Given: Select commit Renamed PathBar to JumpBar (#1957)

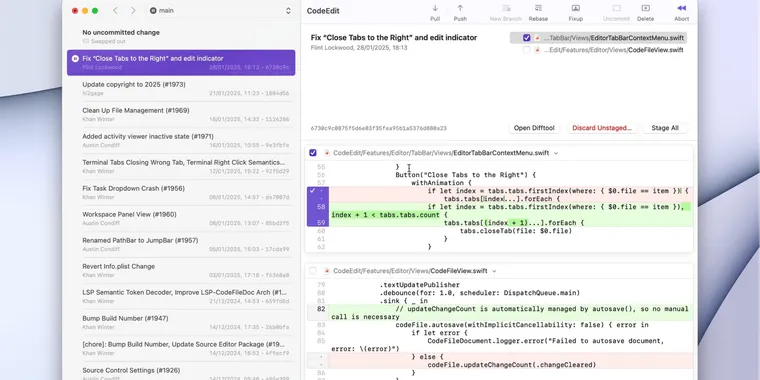Looking at the screenshot, I should coord(181,244).
